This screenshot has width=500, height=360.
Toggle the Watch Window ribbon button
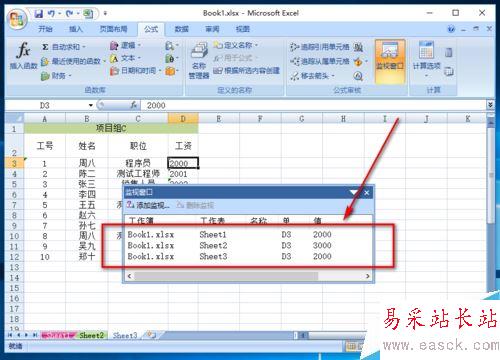pos(390,61)
